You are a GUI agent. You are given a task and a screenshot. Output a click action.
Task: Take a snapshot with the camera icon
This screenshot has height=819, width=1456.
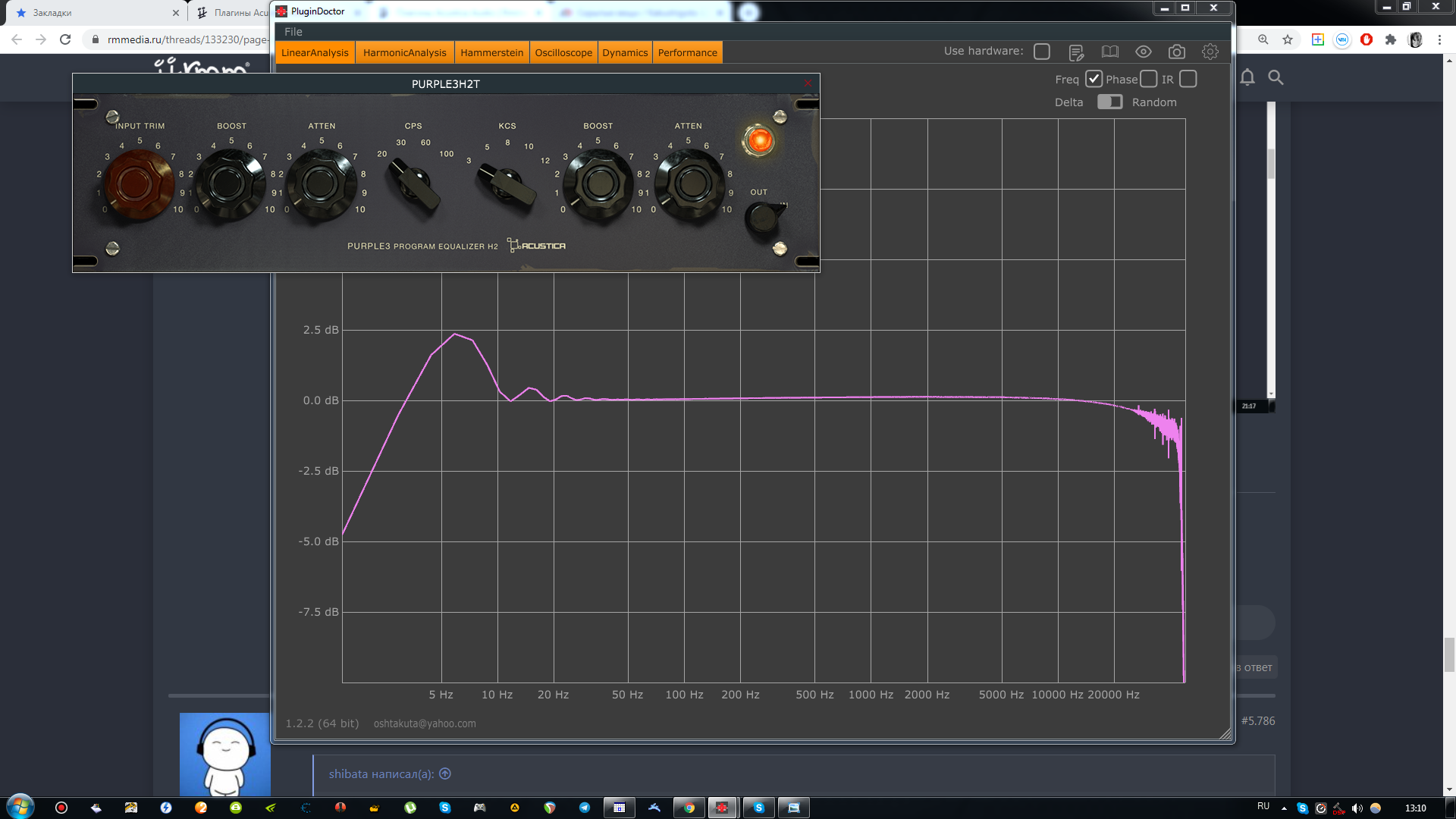click(1176, 52)
